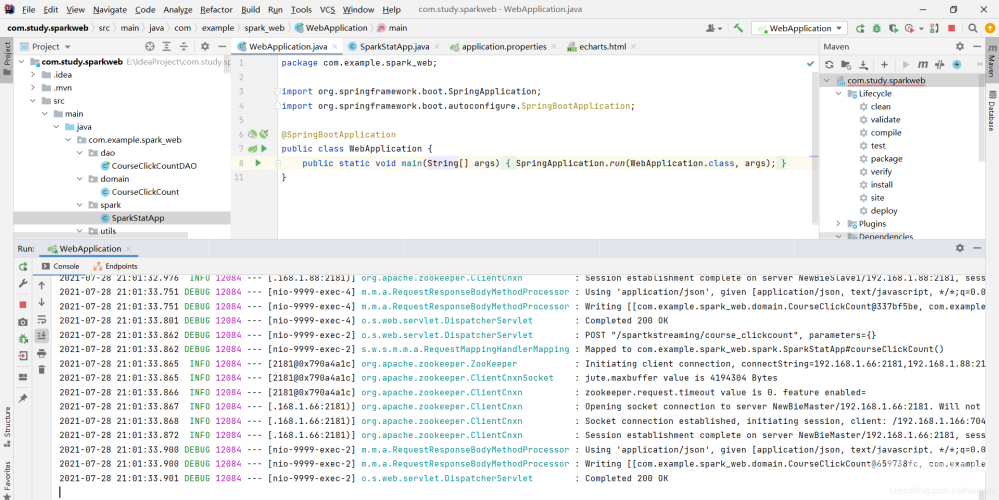
Task: Collapse the Lifecycle node in Maven panel
Action: click(839, 93)
